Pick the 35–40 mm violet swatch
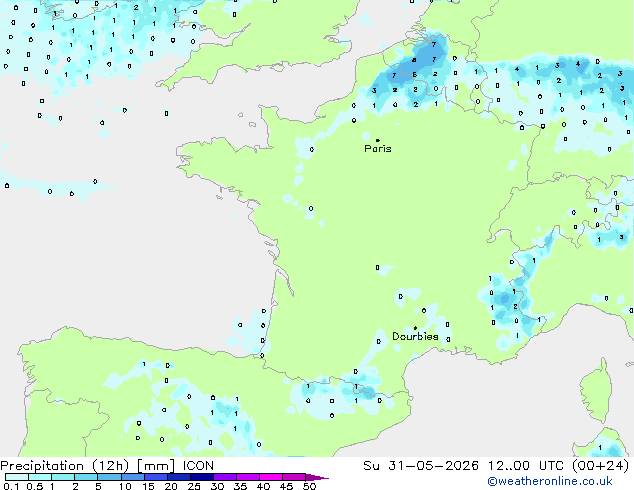This screenshot has width=634, height=490. pyautogui.click(x=248, y=477)
